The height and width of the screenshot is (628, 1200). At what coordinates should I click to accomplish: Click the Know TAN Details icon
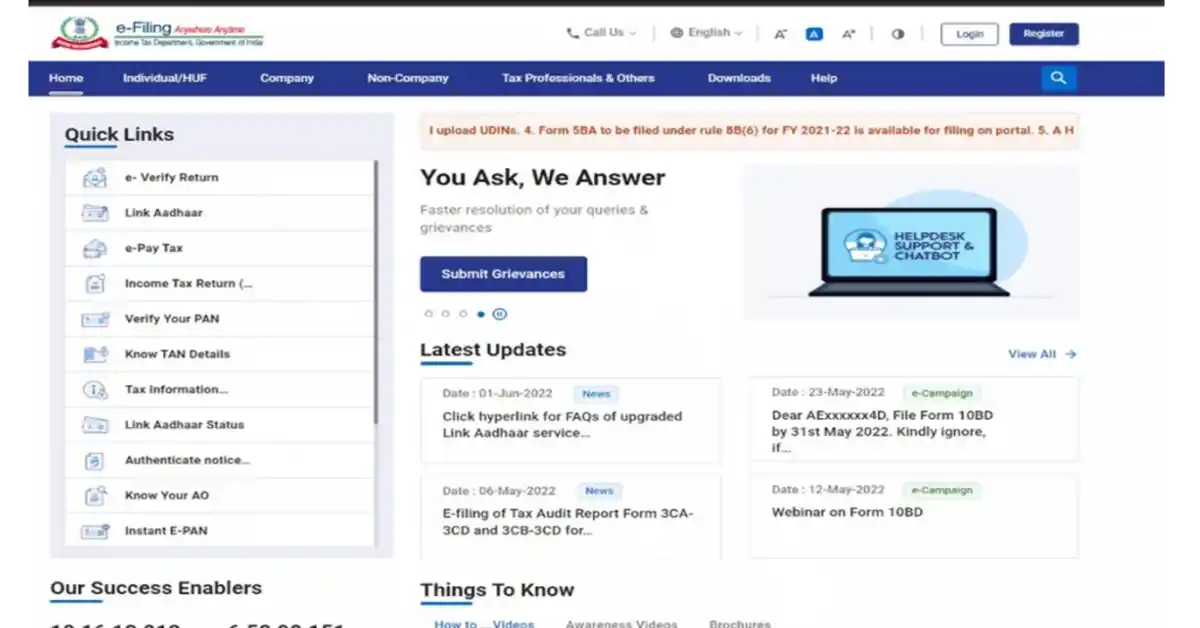95,354
